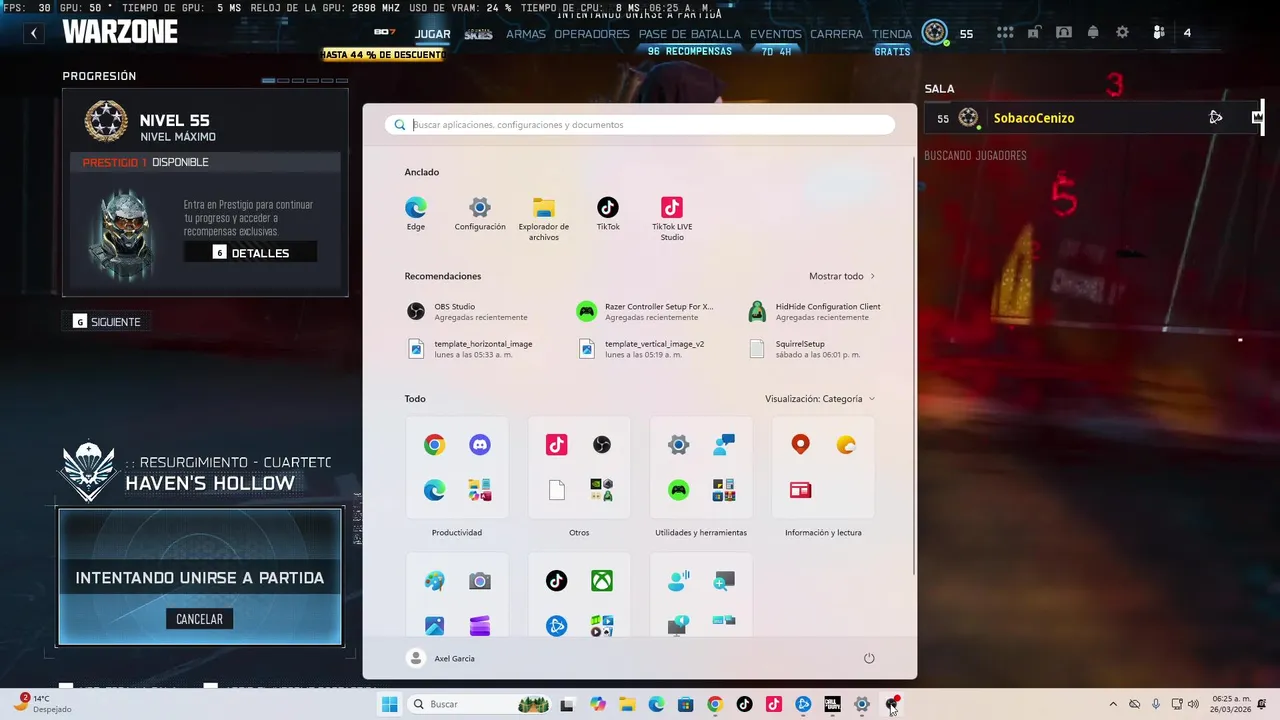Click CANCELAR matchmaking button

199,619
